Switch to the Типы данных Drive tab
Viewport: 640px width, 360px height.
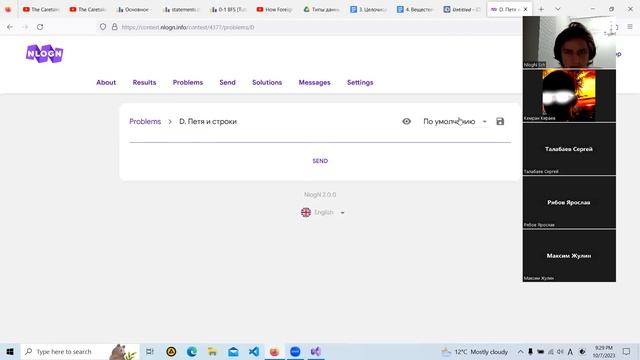coord(321,9)
